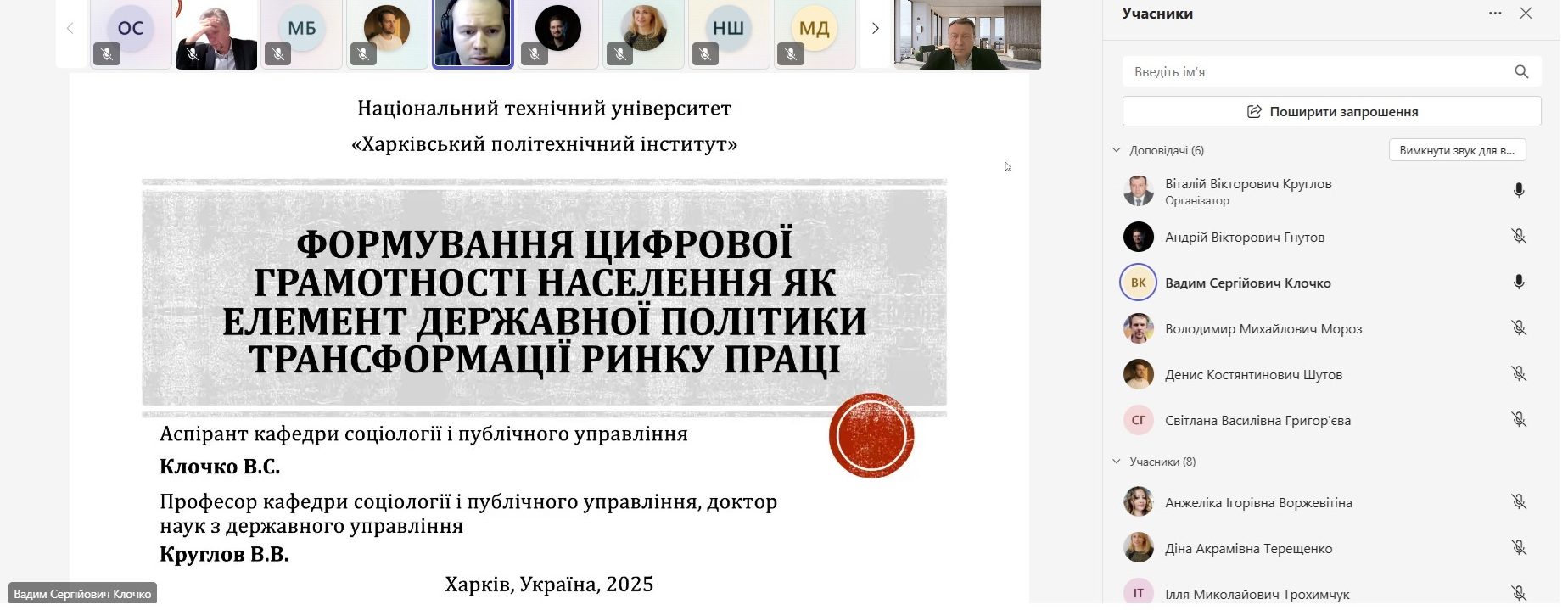
Task: Close the Учасники panel
Action: [1526, 14]
